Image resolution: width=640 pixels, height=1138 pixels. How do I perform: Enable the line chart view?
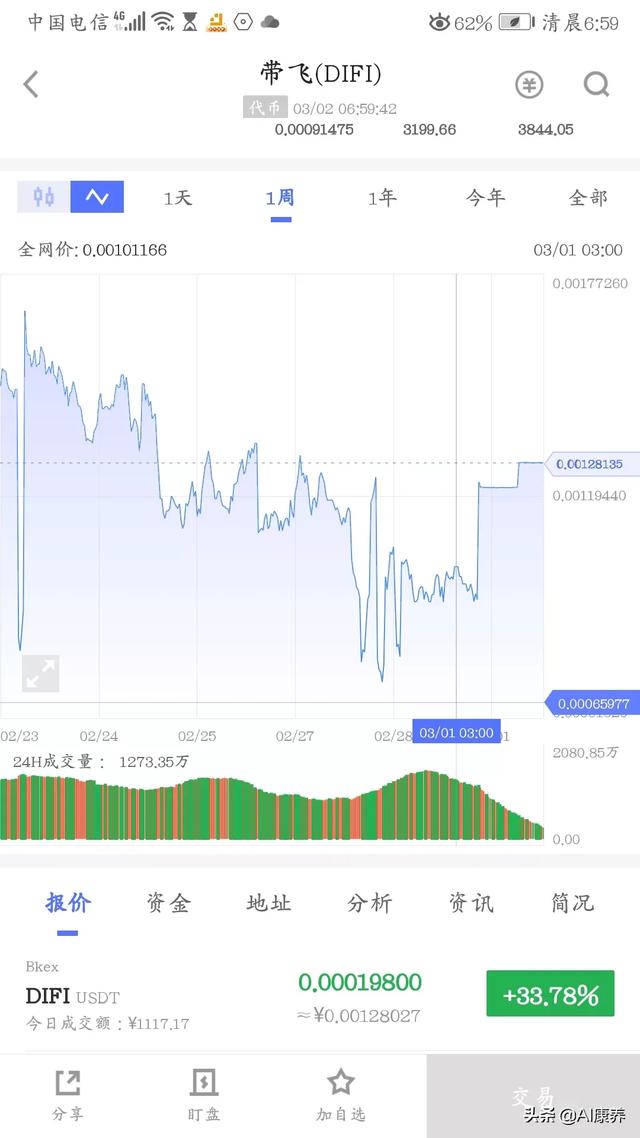[x=97, y=197]
